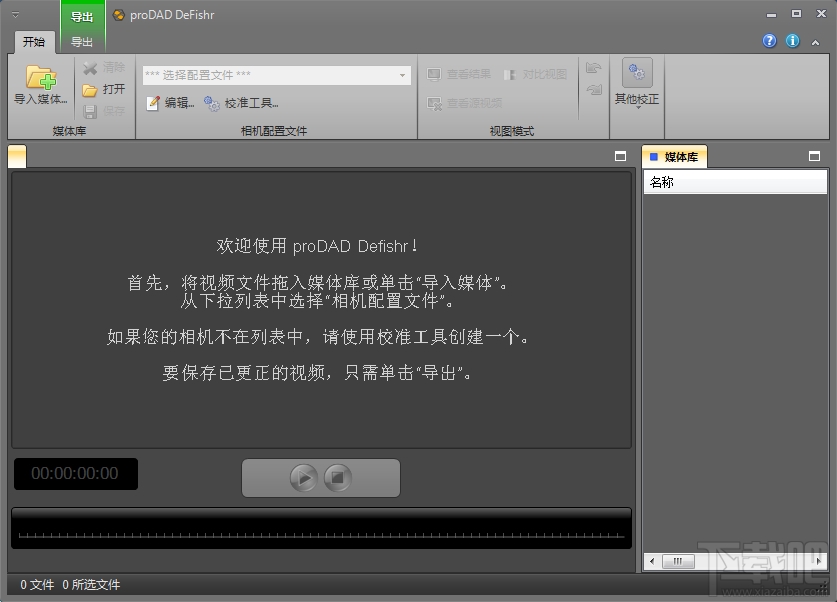
Task: Open the info about icon
Action: pos(793,41)
